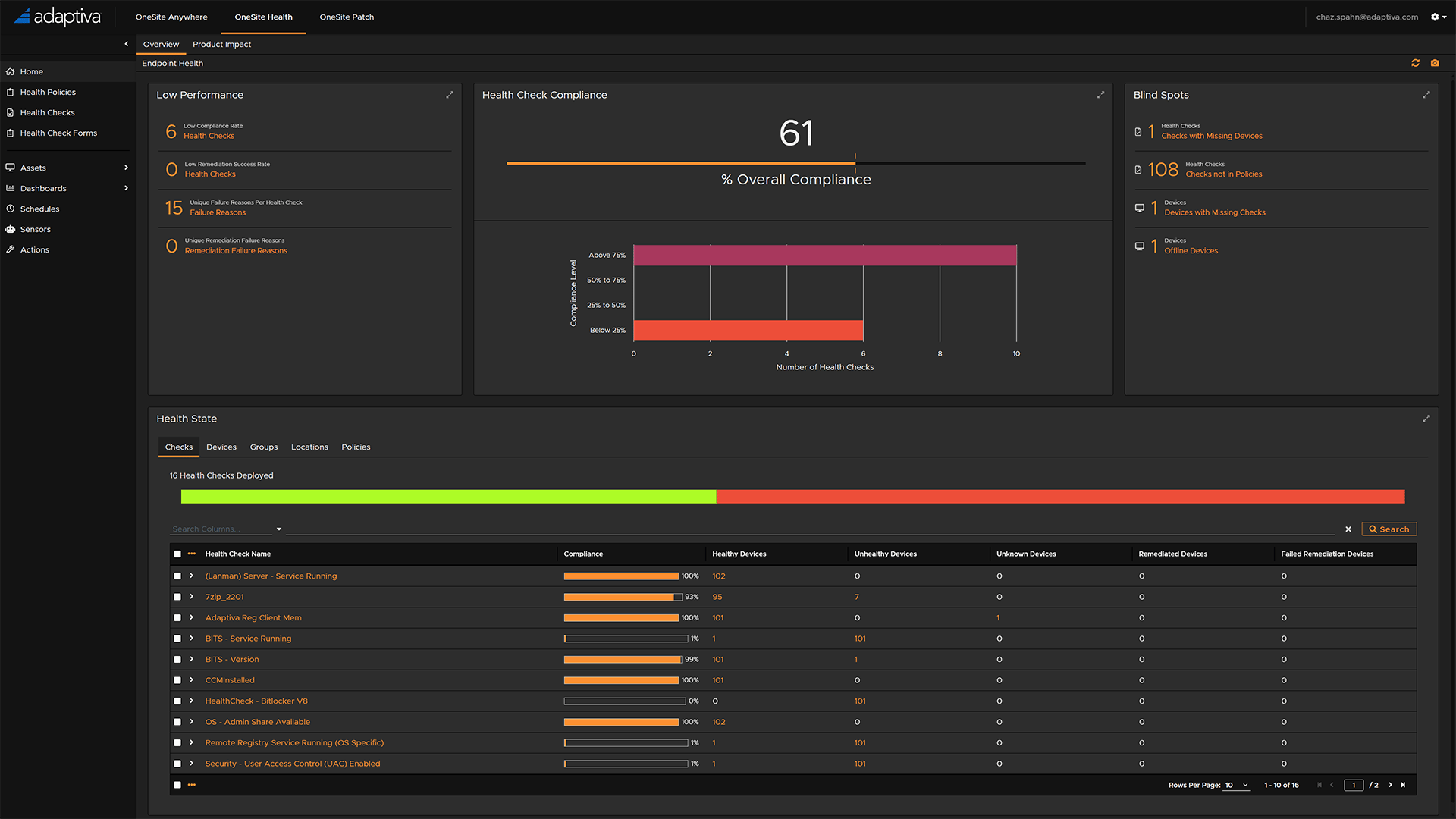The image size is (1456, 819).
Task: Expand the Low Performance panel to fullscreen
Action: pyautogui.click(x=450, y=95)
